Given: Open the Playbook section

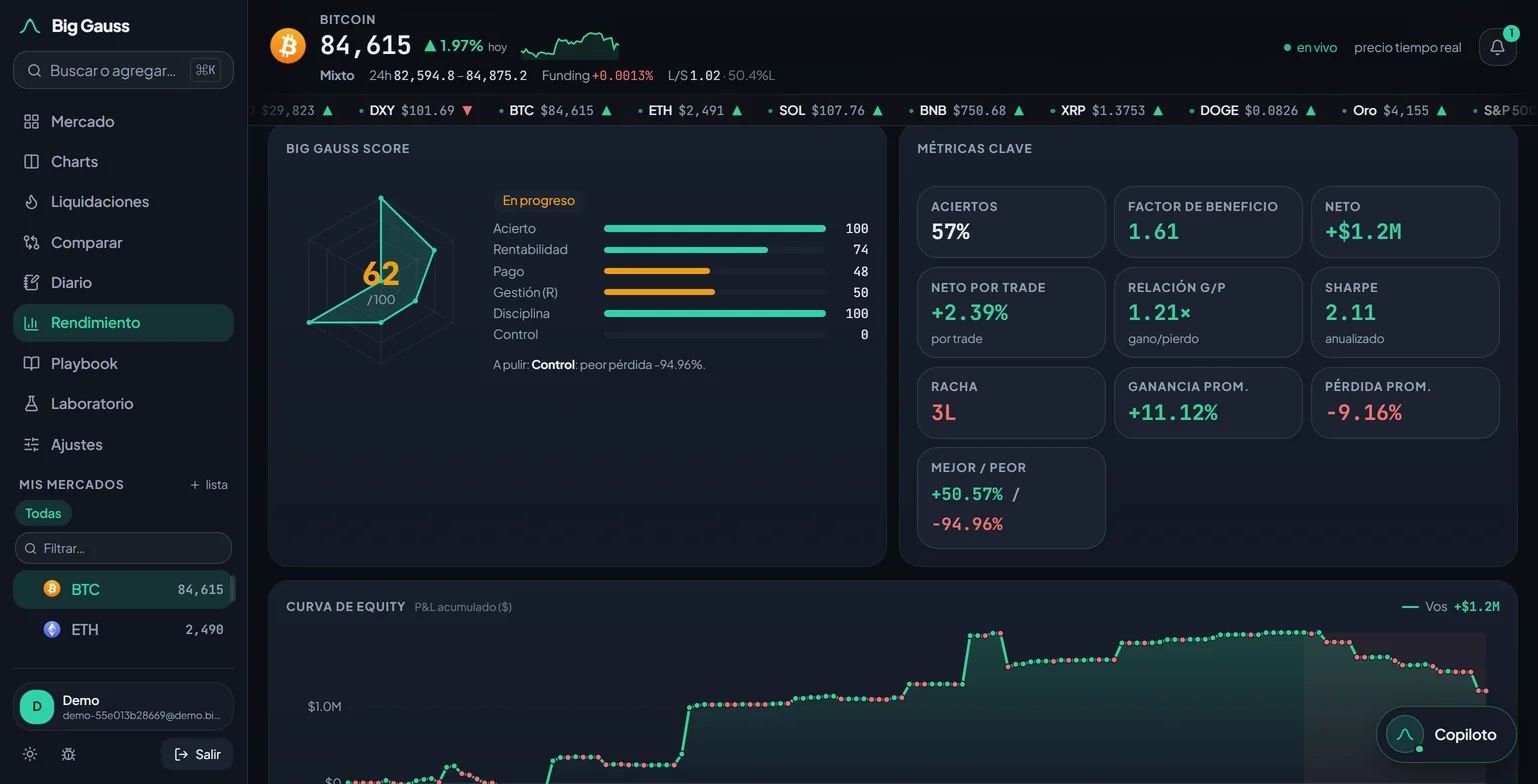Looking at the screenshot, I should click(x=123, y=363).
